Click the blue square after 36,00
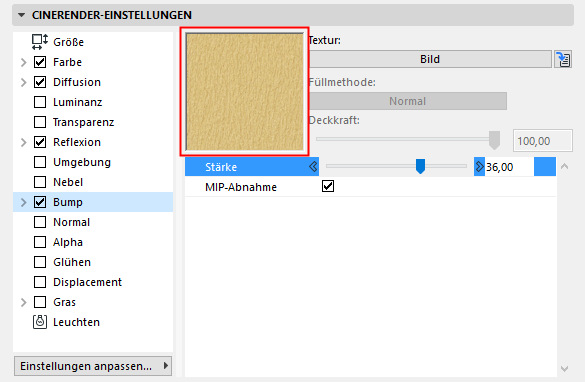The height and width of the screenshot is (382, 585). tap(545, 167)
